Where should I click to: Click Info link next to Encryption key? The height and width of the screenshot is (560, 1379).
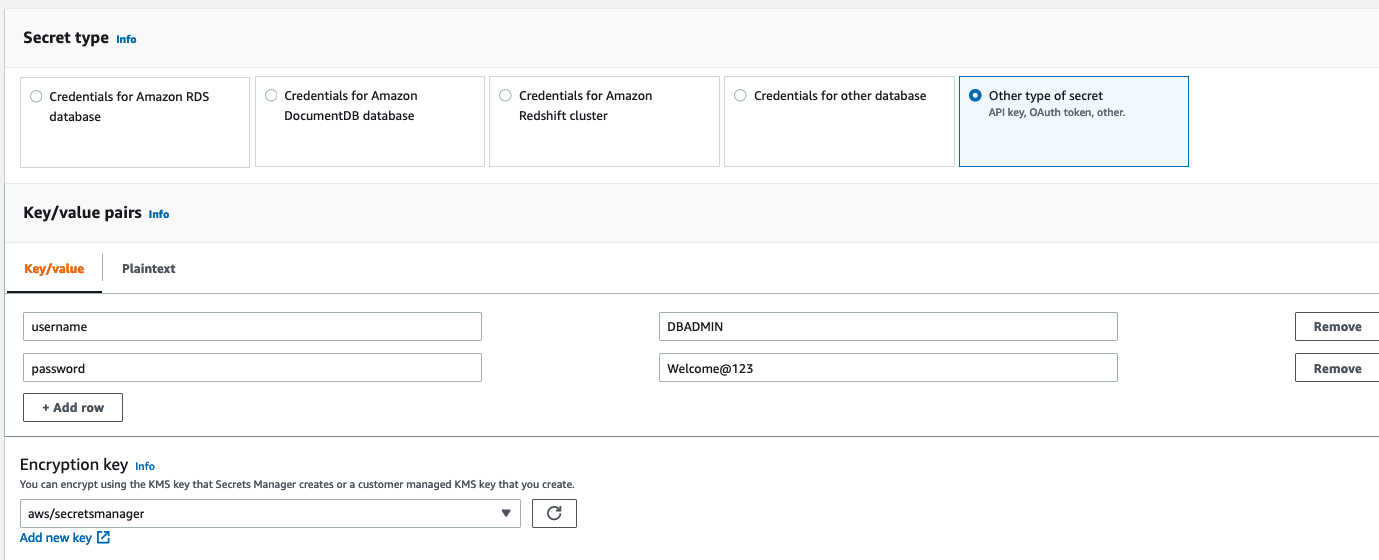click(x=145, y=466)
